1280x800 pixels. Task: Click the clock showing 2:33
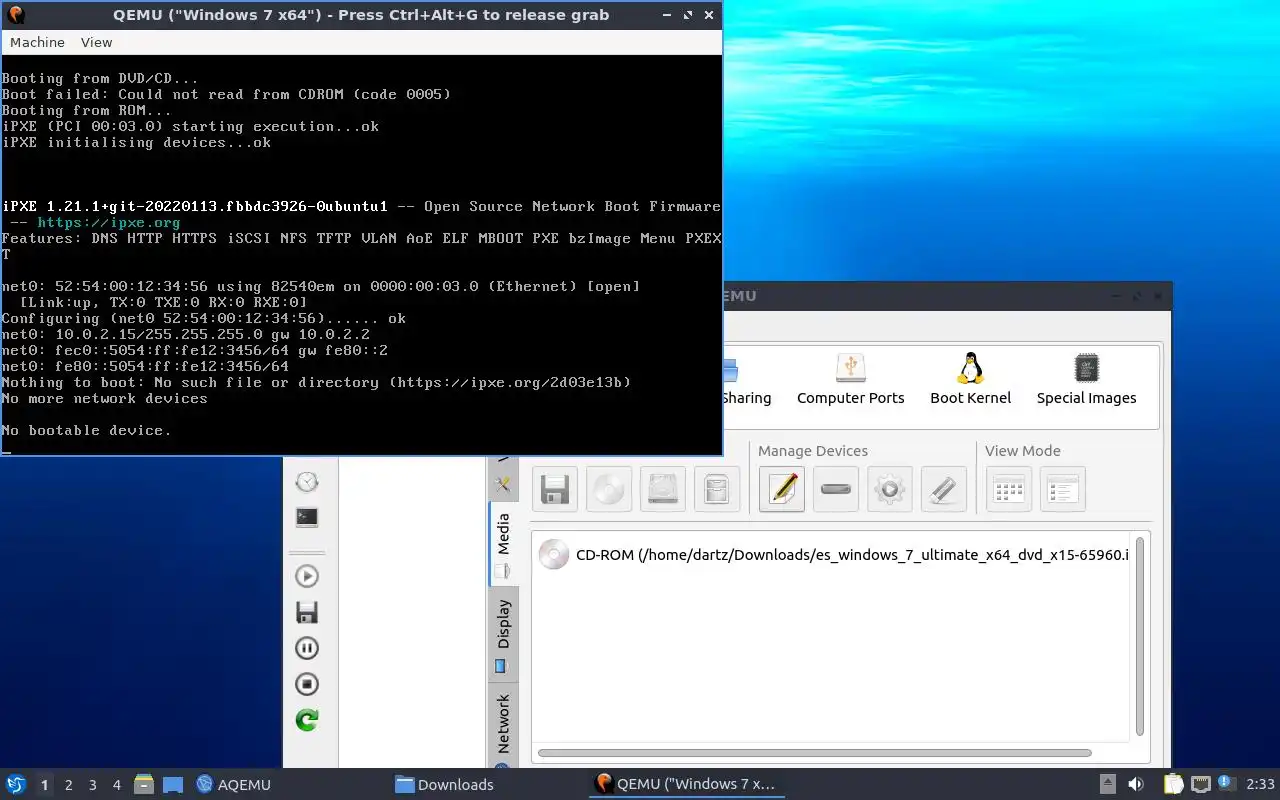click(x=1260, y=785)
